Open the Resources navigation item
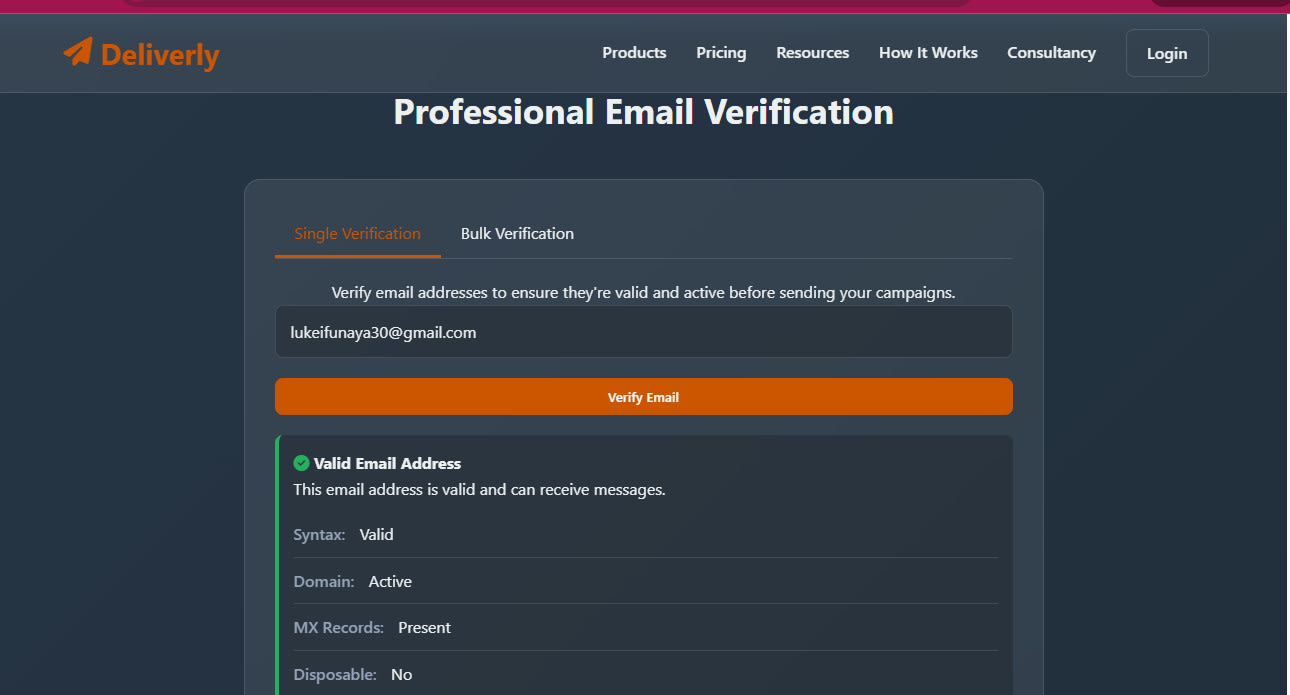The height and width of the screenshot is (695, 1290). click(x=812, y=53)
